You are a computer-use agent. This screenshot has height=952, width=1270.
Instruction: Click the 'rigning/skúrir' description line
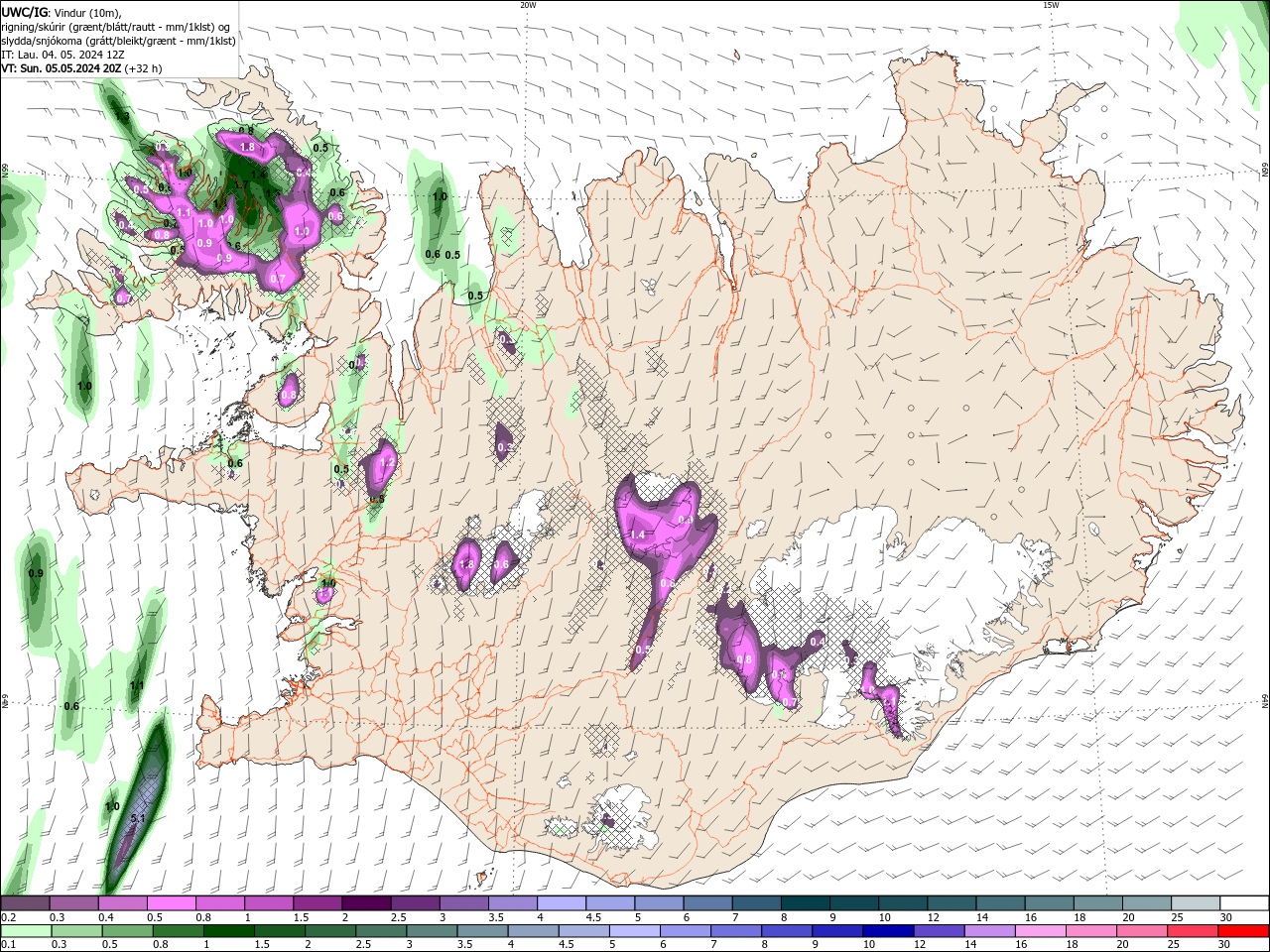click(115, 27)
